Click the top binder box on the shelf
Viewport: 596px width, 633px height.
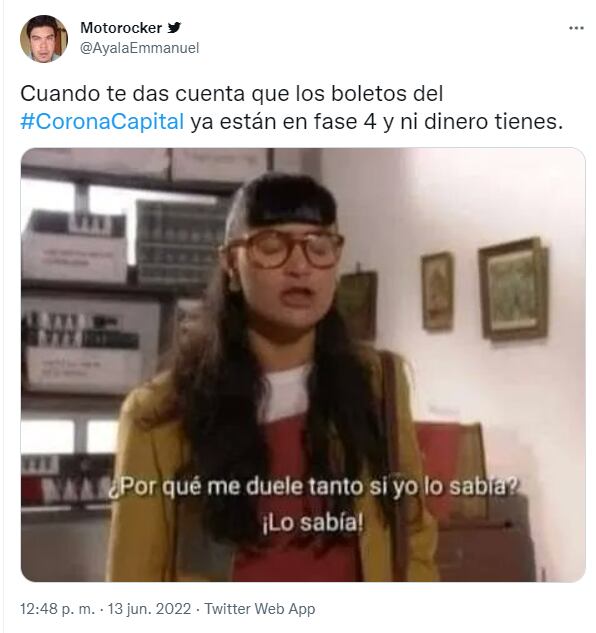(75, 245)
